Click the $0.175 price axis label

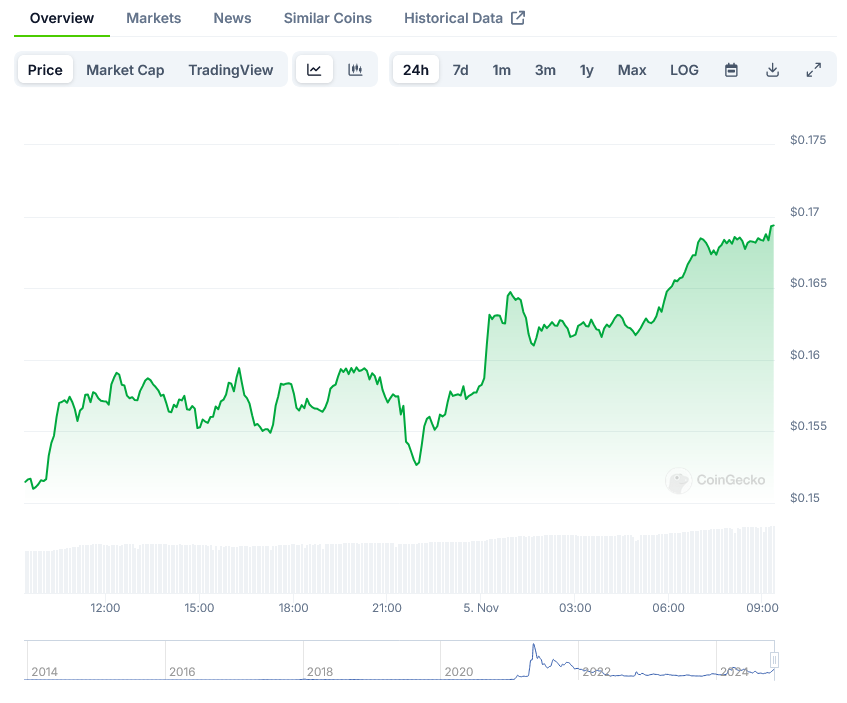pos(808,140)
